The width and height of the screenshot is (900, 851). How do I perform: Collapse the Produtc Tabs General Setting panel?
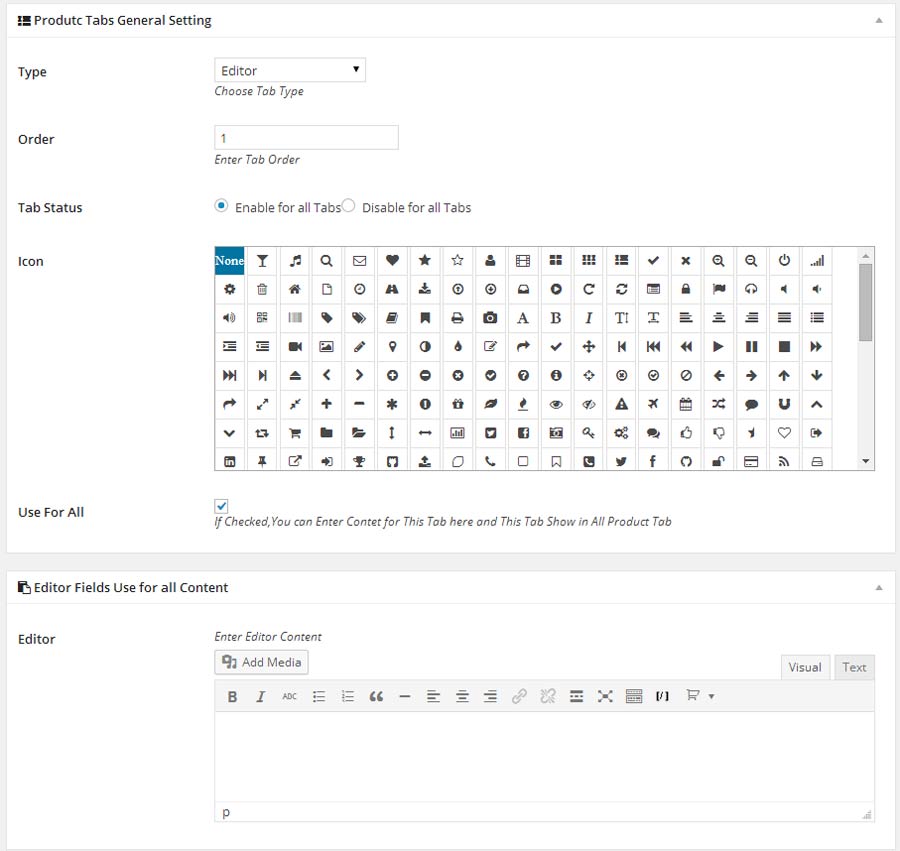pyautogui.click(x=878, y=20)
